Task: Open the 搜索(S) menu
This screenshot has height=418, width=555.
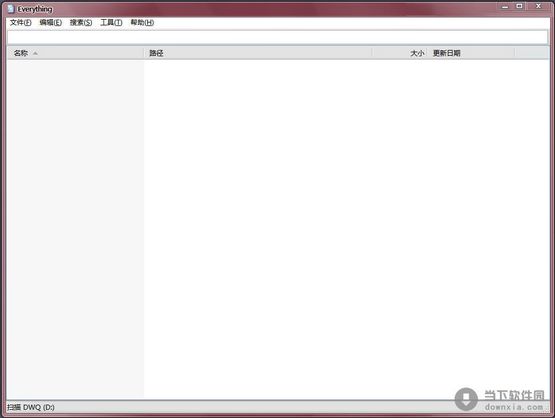Action: pos(81,23)
